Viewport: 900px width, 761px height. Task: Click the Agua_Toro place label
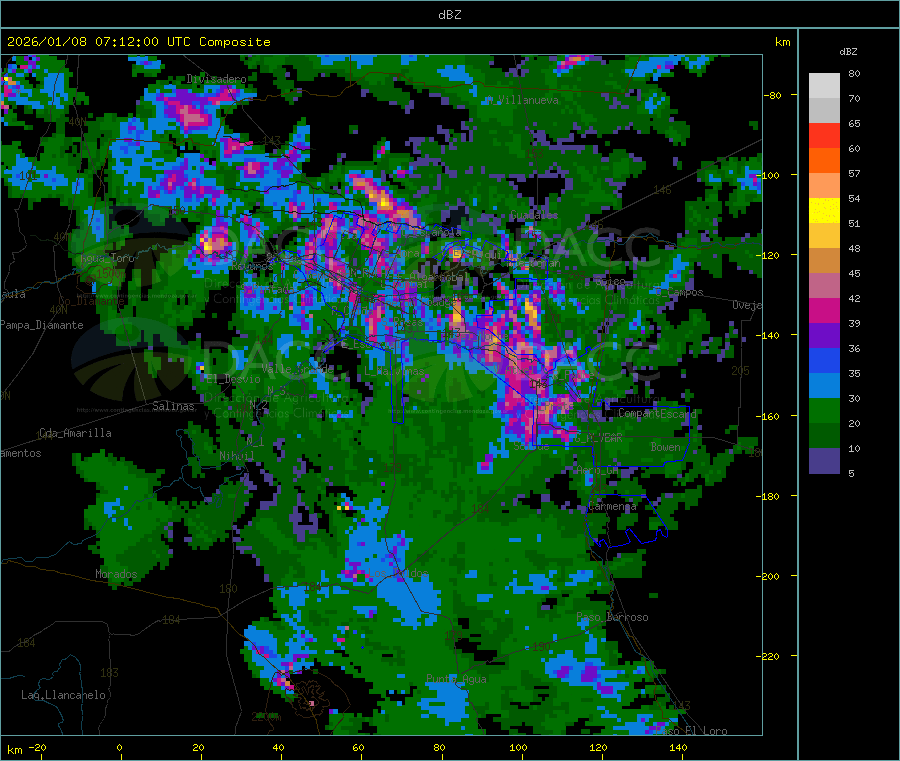point(107,258)
